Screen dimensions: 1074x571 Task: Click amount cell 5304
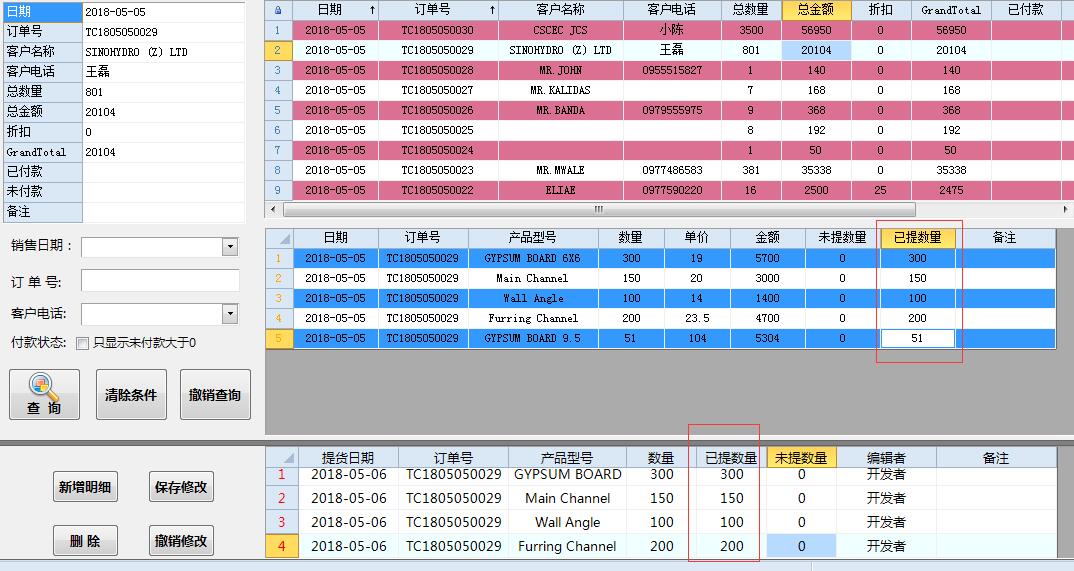[767, 338]
